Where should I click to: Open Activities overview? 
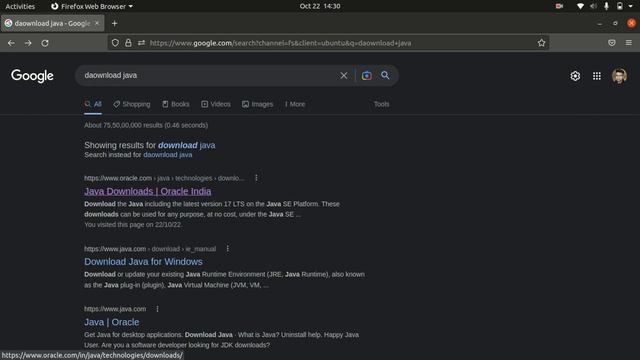[20, 6]
